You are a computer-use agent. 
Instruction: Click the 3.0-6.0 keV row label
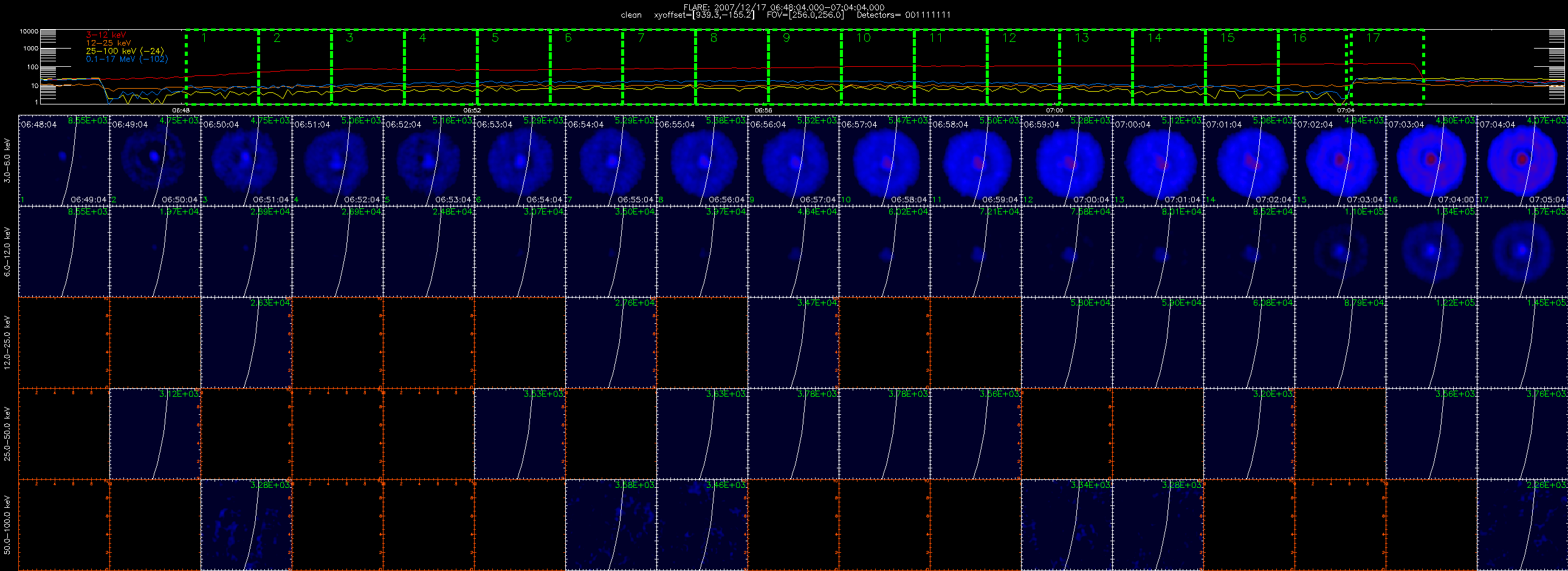click(7, 160)
